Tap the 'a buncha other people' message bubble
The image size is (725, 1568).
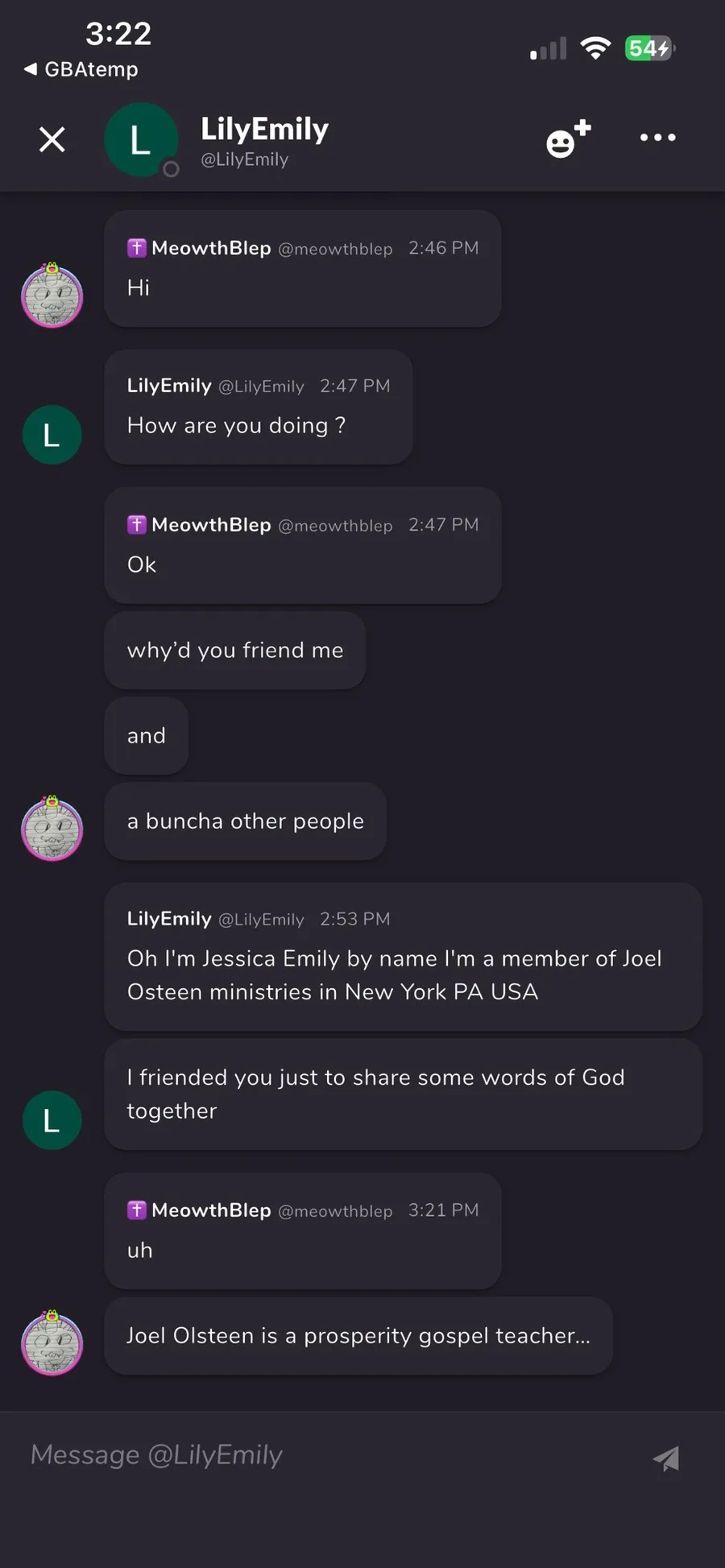click(245, 821)
